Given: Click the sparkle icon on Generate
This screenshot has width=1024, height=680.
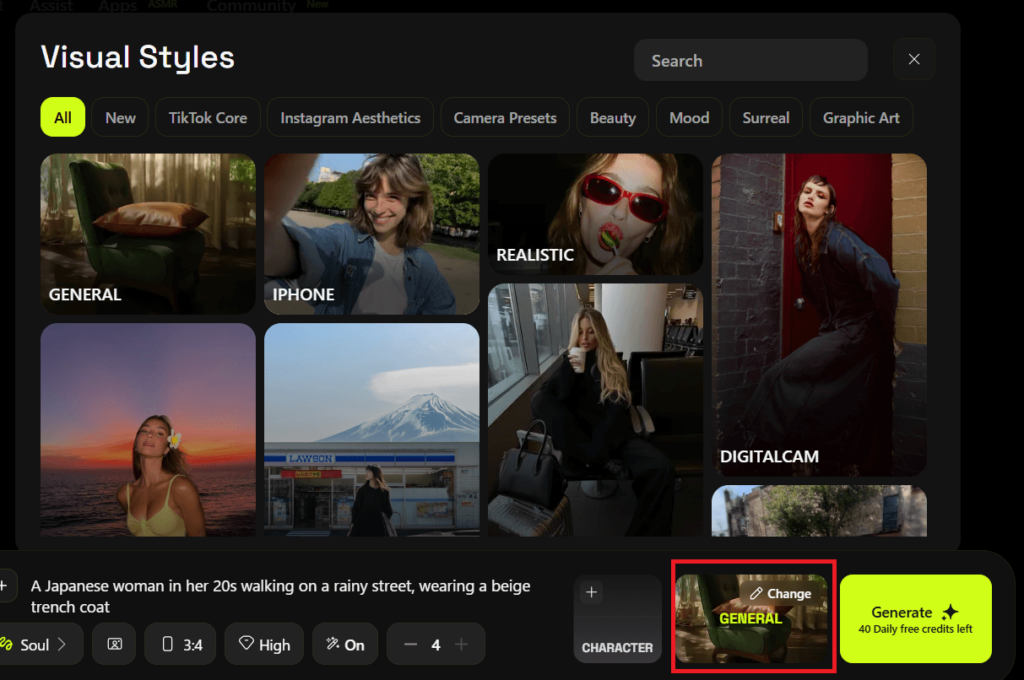Looking at the screenshot, I should pyautogui.click(x=950, y=612).
